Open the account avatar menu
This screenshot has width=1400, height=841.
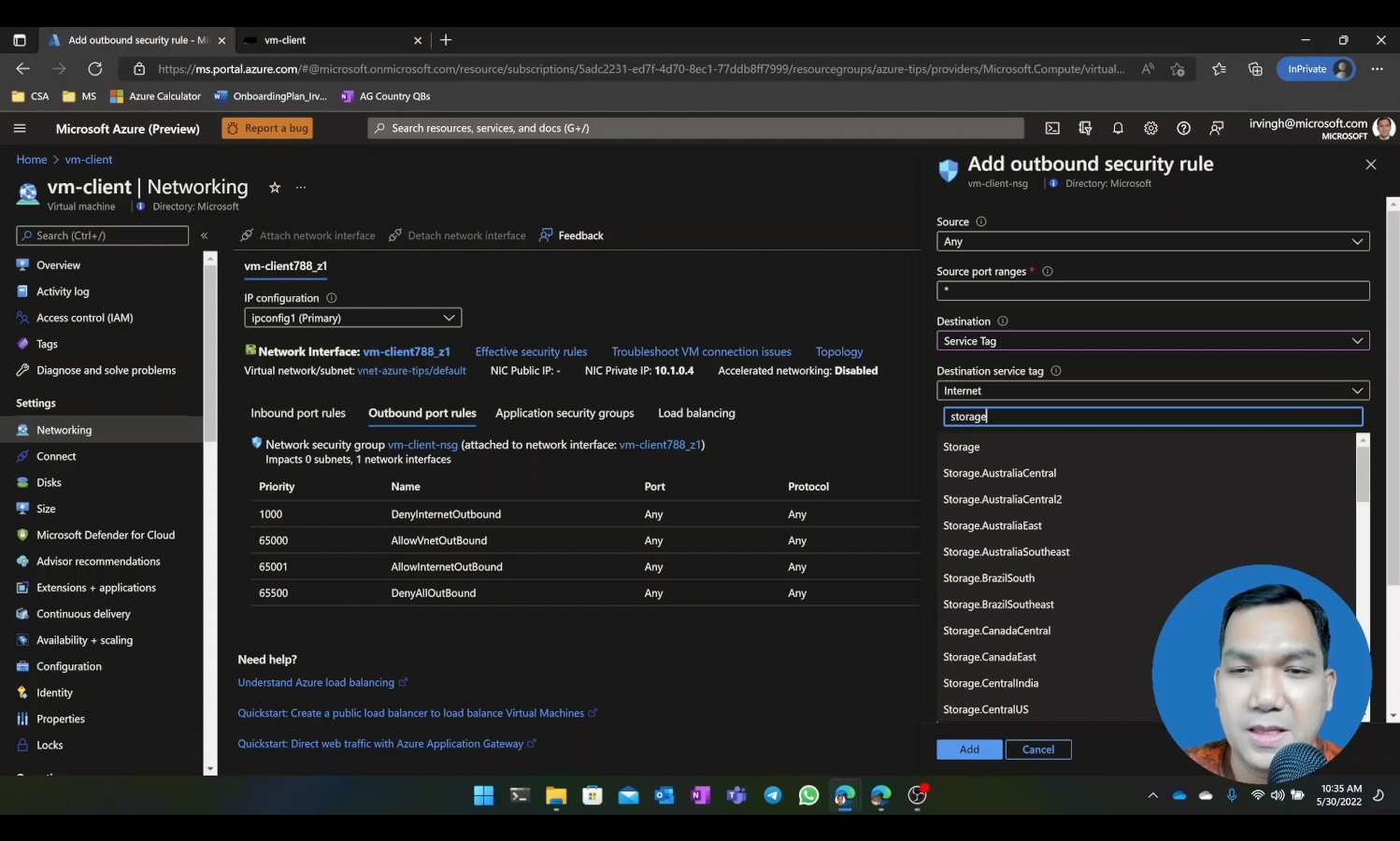tap(1384, 128)
